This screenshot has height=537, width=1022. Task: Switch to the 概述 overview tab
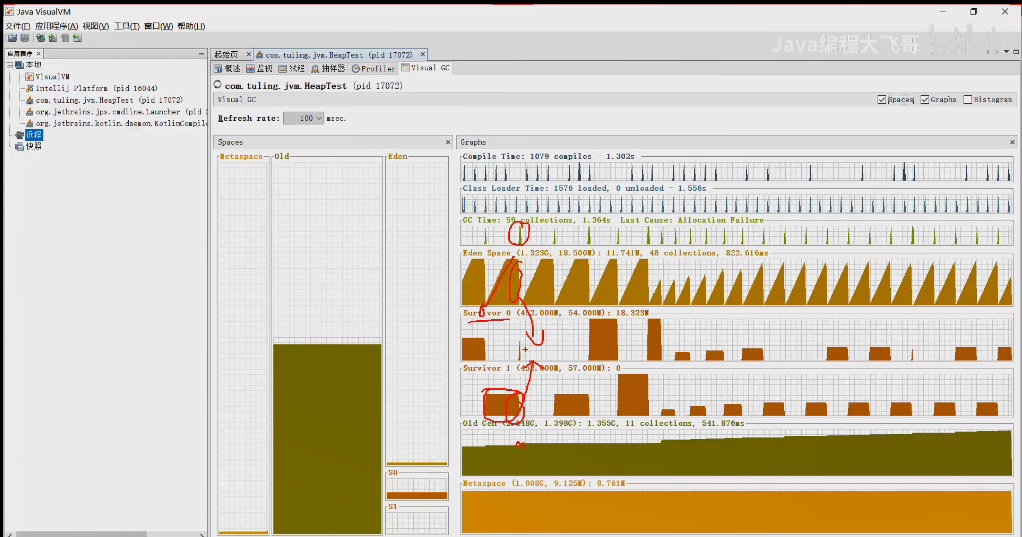point(227,68)
